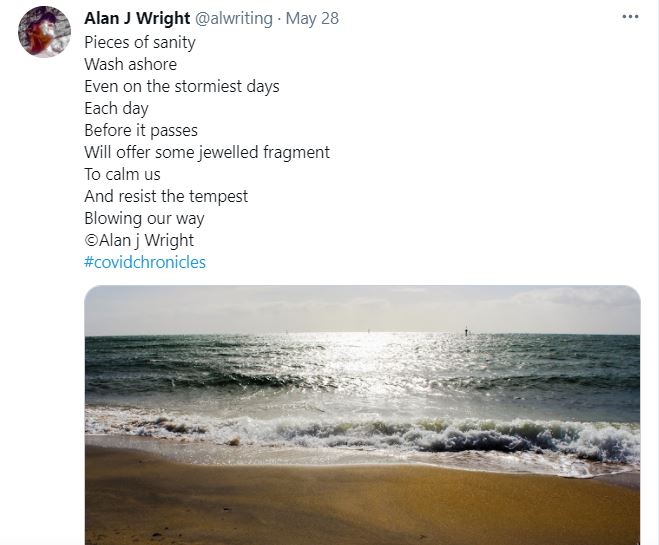The image size is (659, 545).
Task: Click the "©Alan j Wright" credit line
Action: point(139,240)
